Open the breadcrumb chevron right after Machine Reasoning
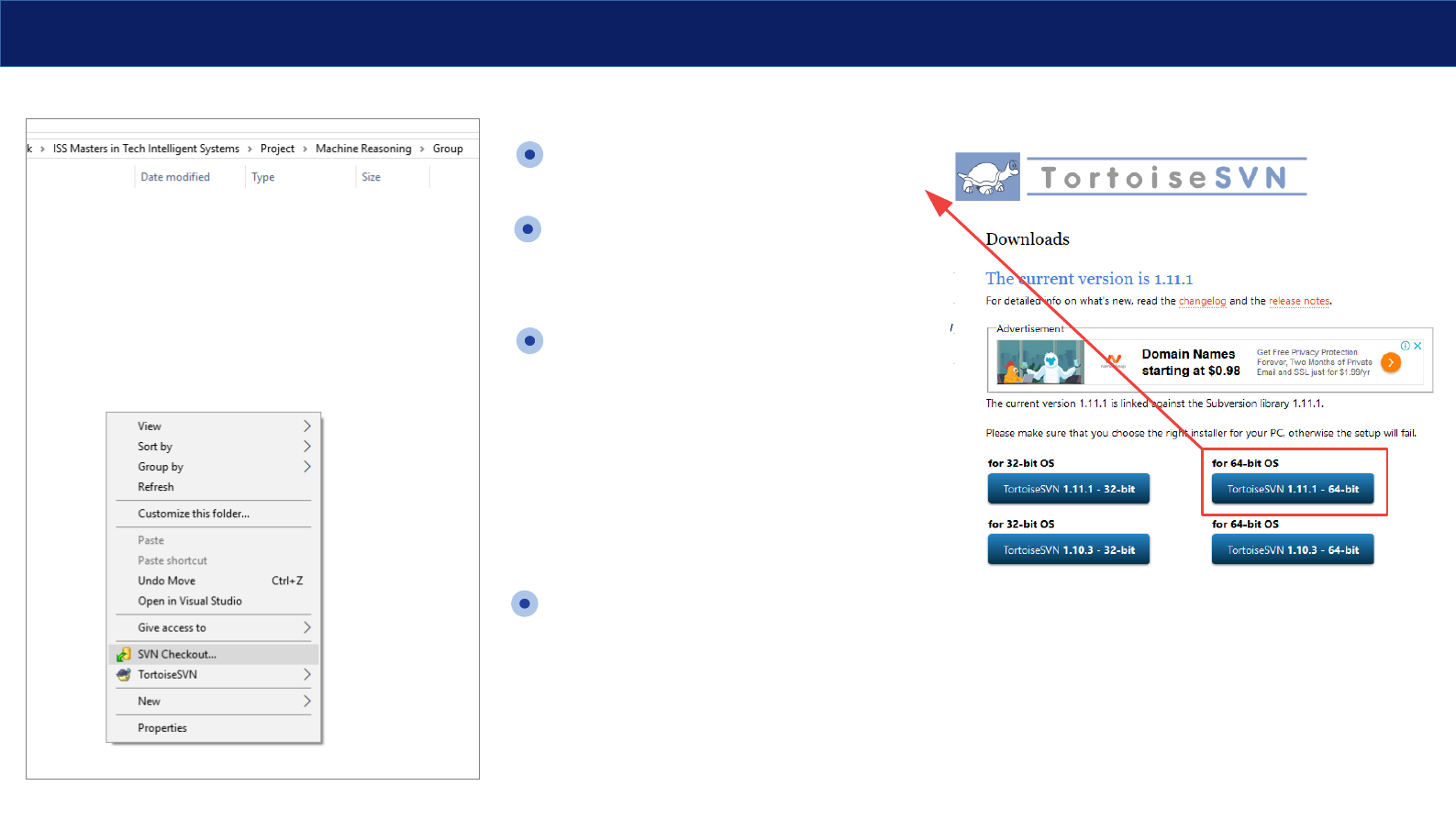The height and width of the screenshot is (819, 1456). (422, 149)
